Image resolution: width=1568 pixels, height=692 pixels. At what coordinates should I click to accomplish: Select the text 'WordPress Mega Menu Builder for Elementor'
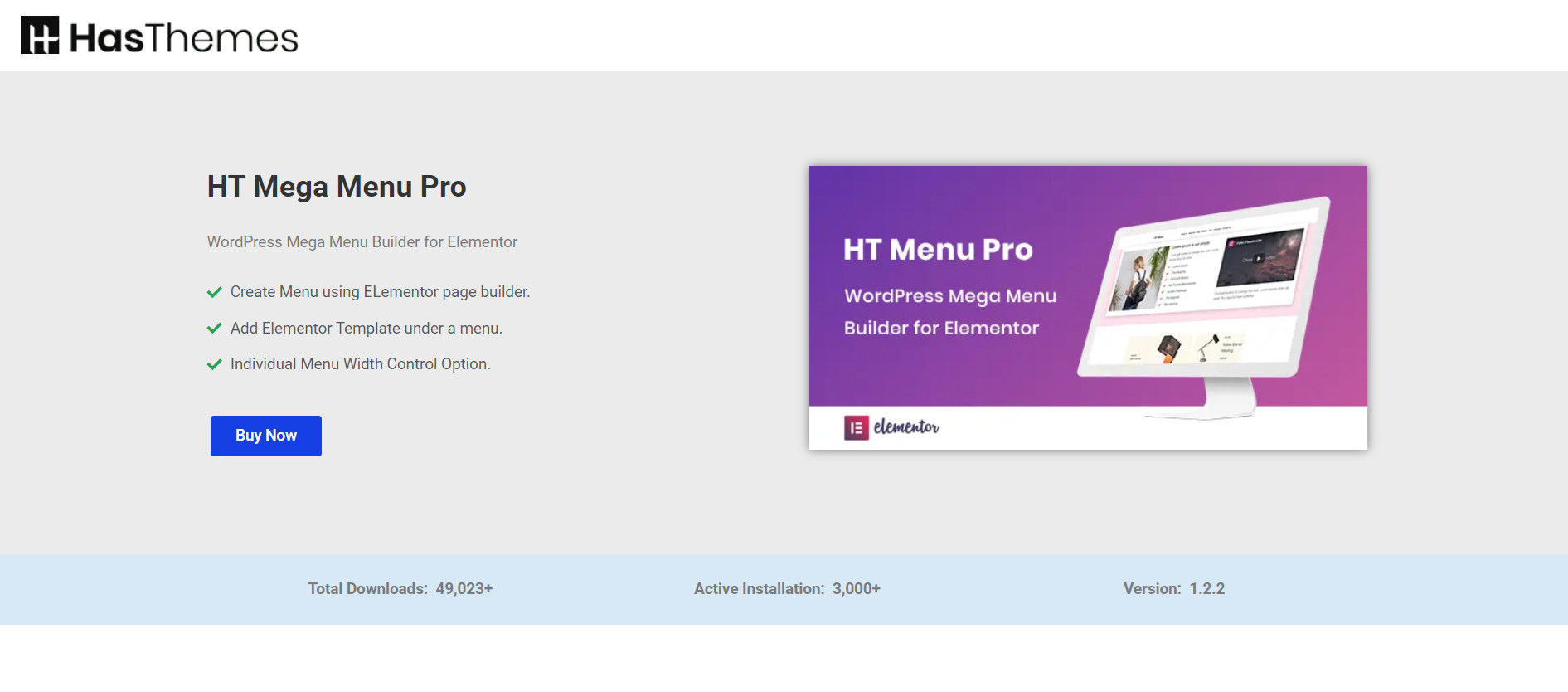coord(362,242)
